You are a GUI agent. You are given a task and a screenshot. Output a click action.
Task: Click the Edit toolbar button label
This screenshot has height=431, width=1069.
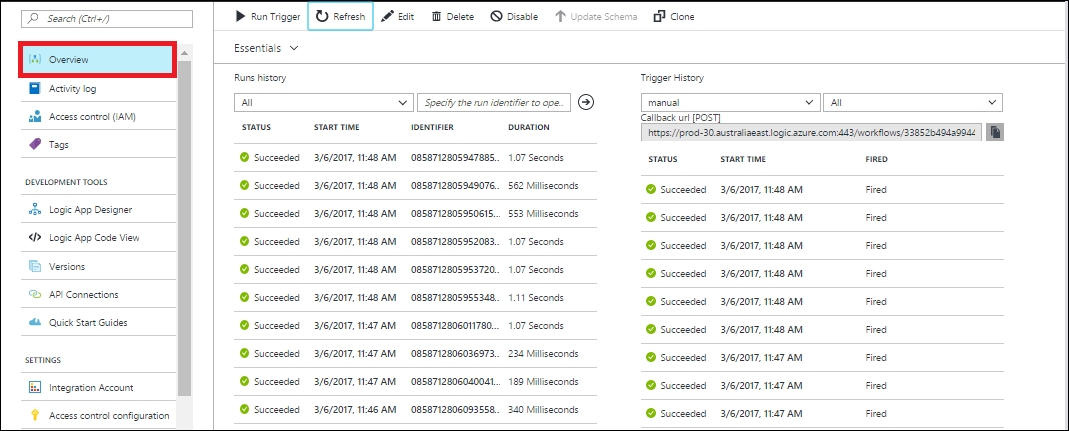(x=406, y=17)
